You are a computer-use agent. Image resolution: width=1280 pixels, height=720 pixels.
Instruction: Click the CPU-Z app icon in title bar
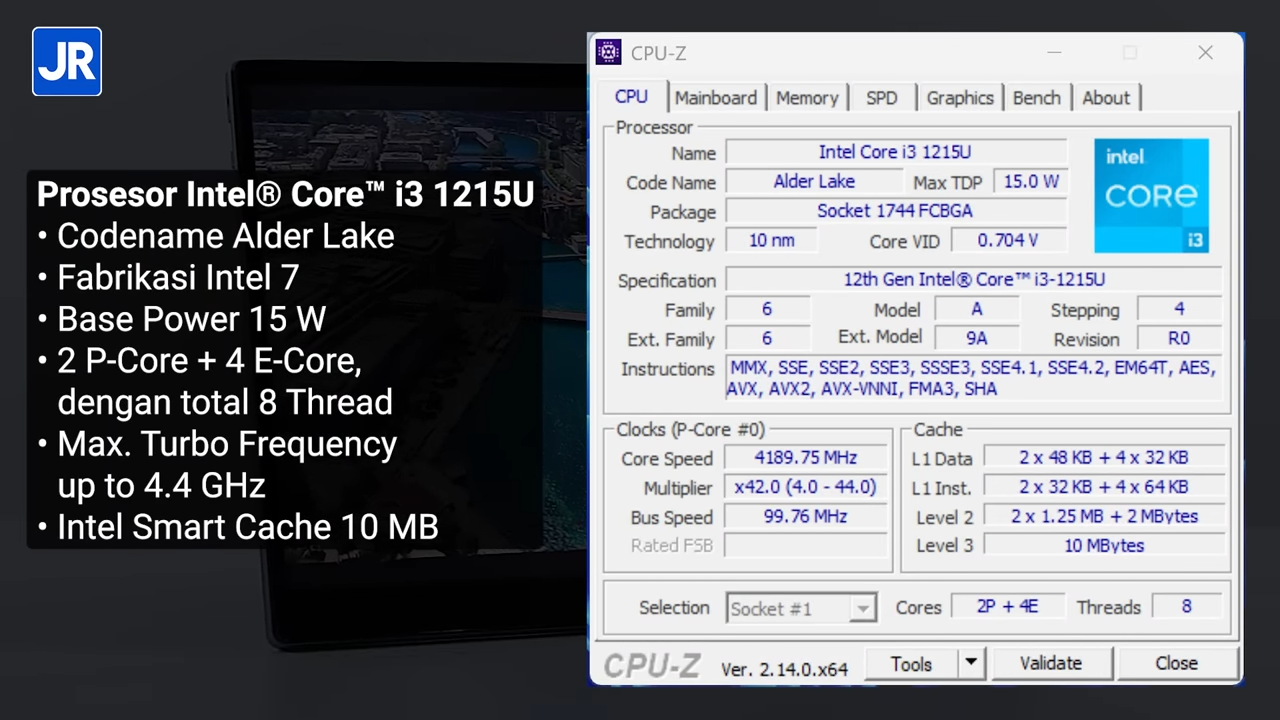(x=608, y=53)
